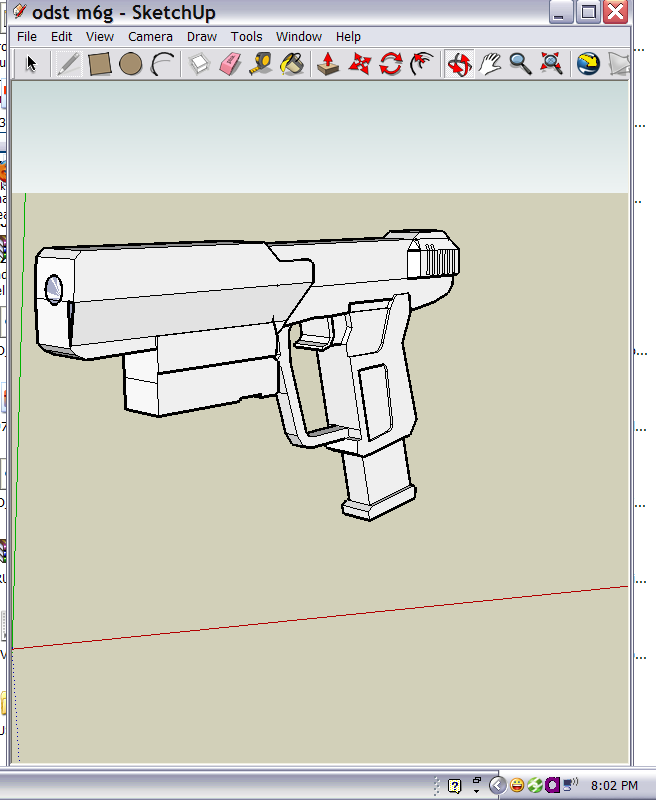
Task: Choose the Line pencil tool
Action: (68, 64)
